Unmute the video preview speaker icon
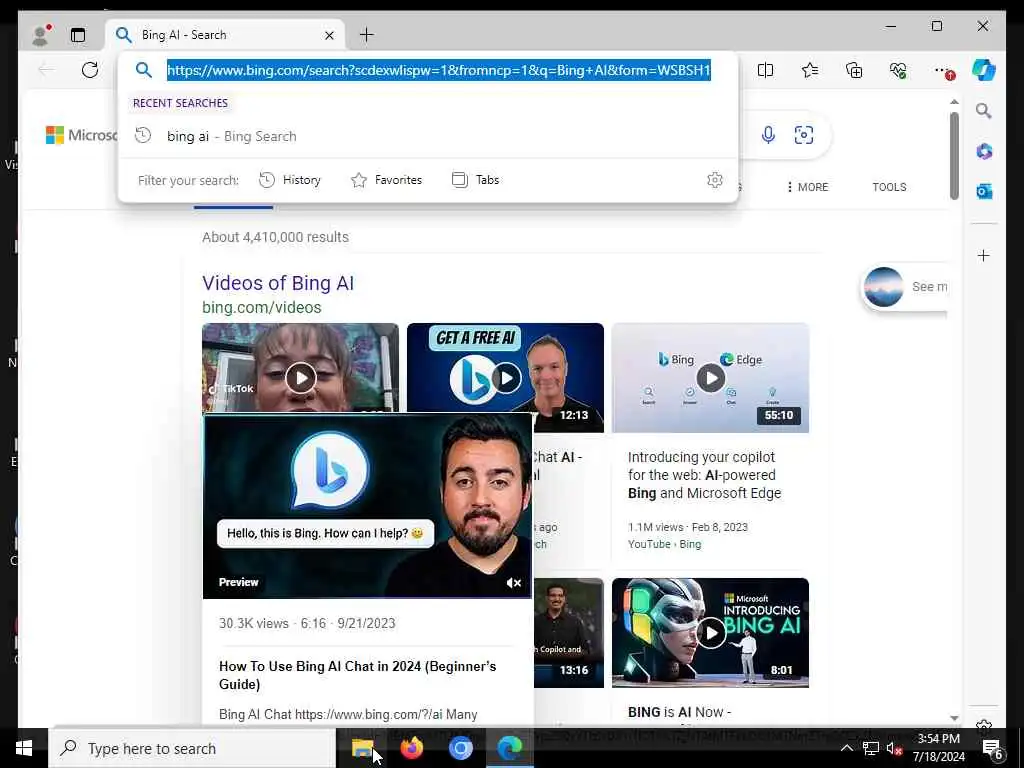1024x768 pixels. (514, 583)
